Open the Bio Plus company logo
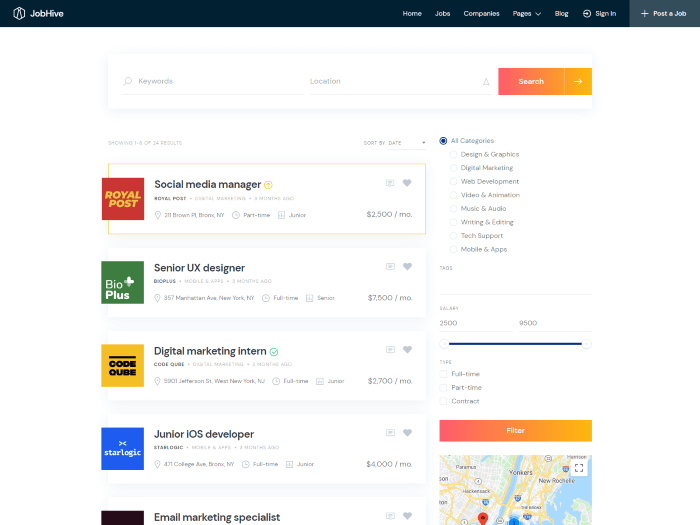700x525 pixels. [123, 283]
